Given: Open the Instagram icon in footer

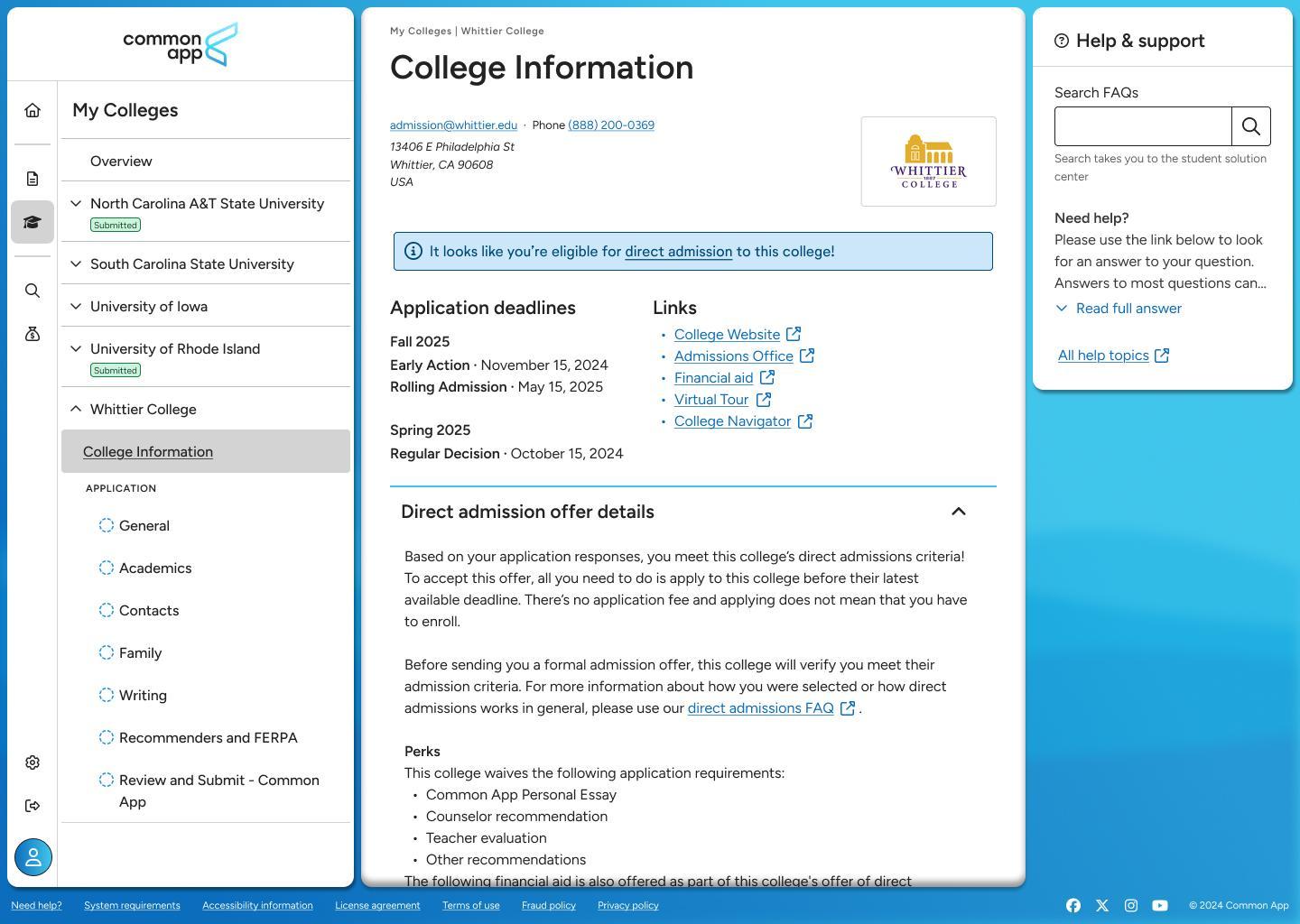Looking at the screenshot, I should 1131,905.
